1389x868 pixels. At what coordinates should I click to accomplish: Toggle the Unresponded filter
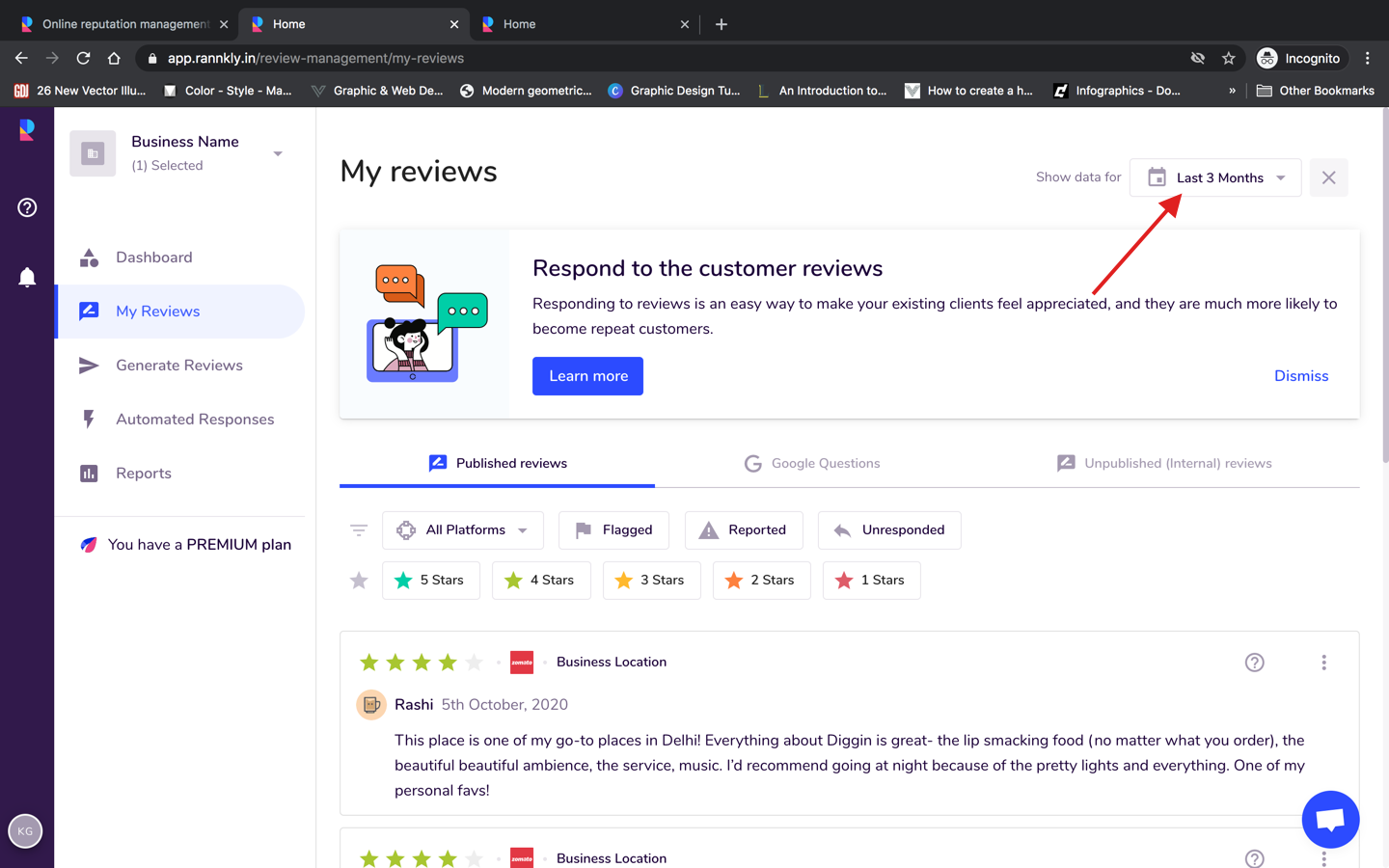tap(889, 530)
